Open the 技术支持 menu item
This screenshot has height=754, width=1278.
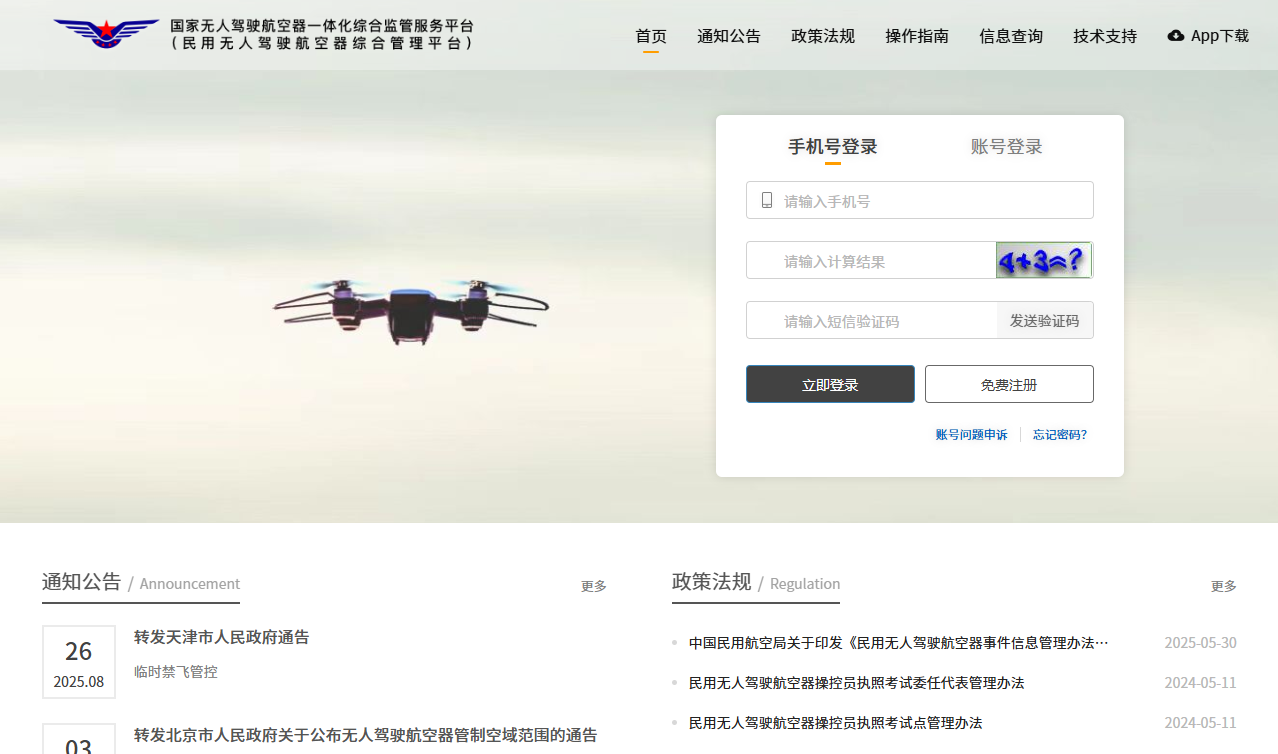pos(1104,36)
